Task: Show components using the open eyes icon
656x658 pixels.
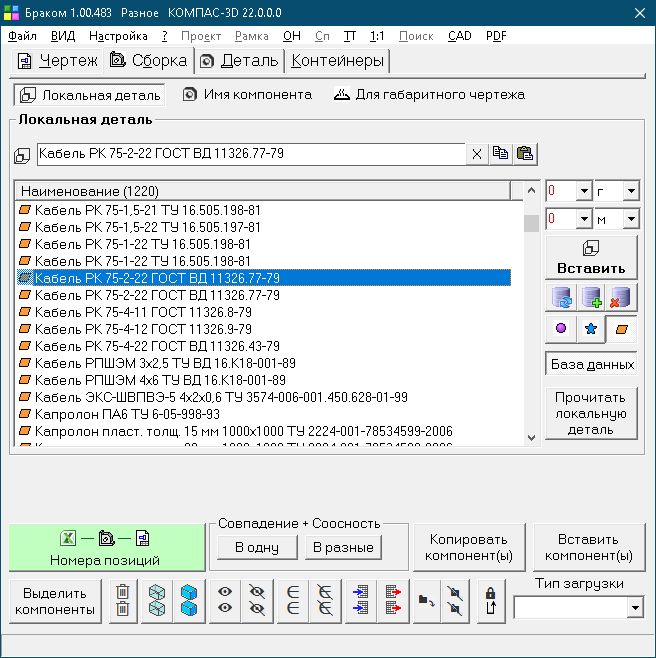Action: (225, 601)
